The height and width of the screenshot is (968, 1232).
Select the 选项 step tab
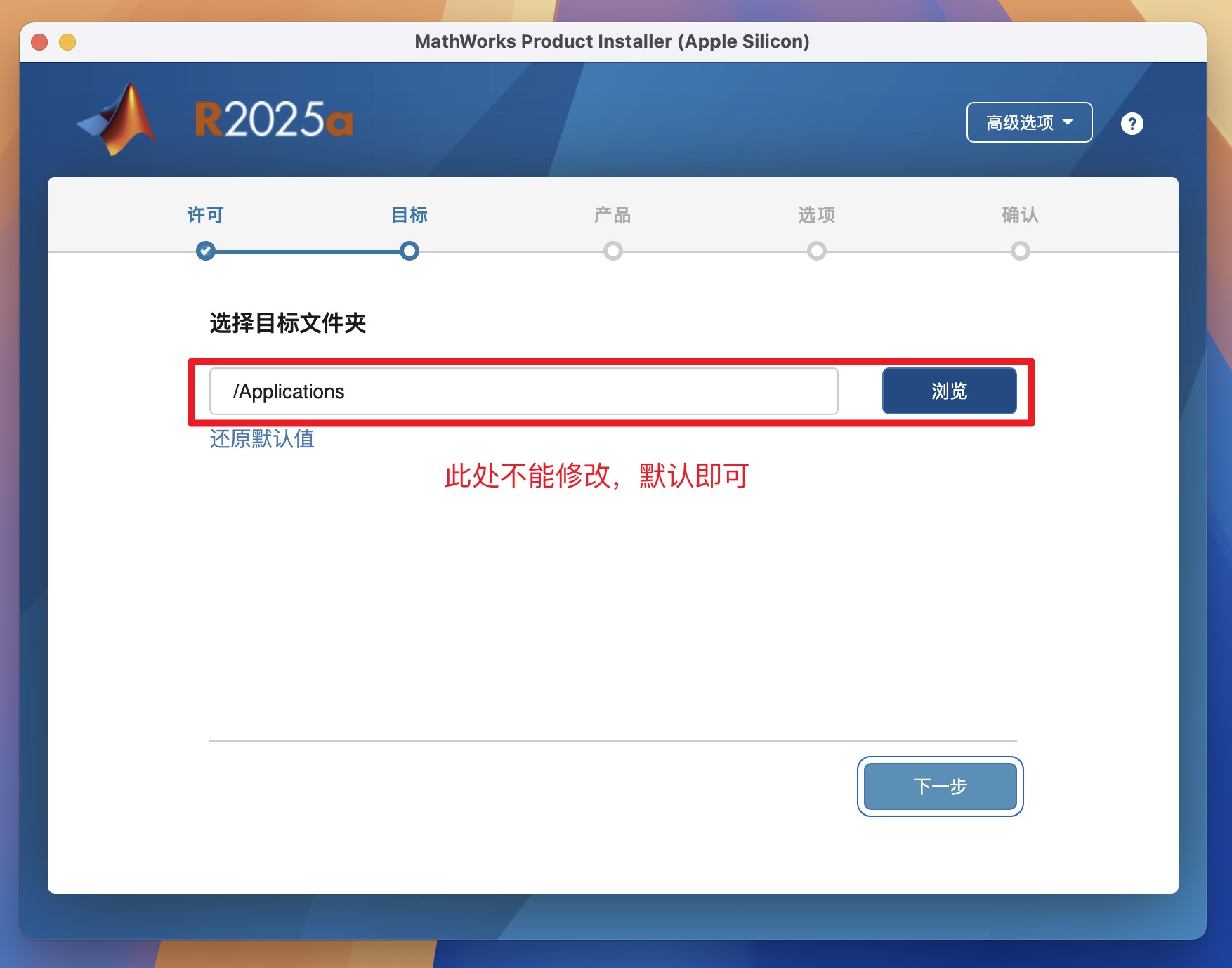816,215
